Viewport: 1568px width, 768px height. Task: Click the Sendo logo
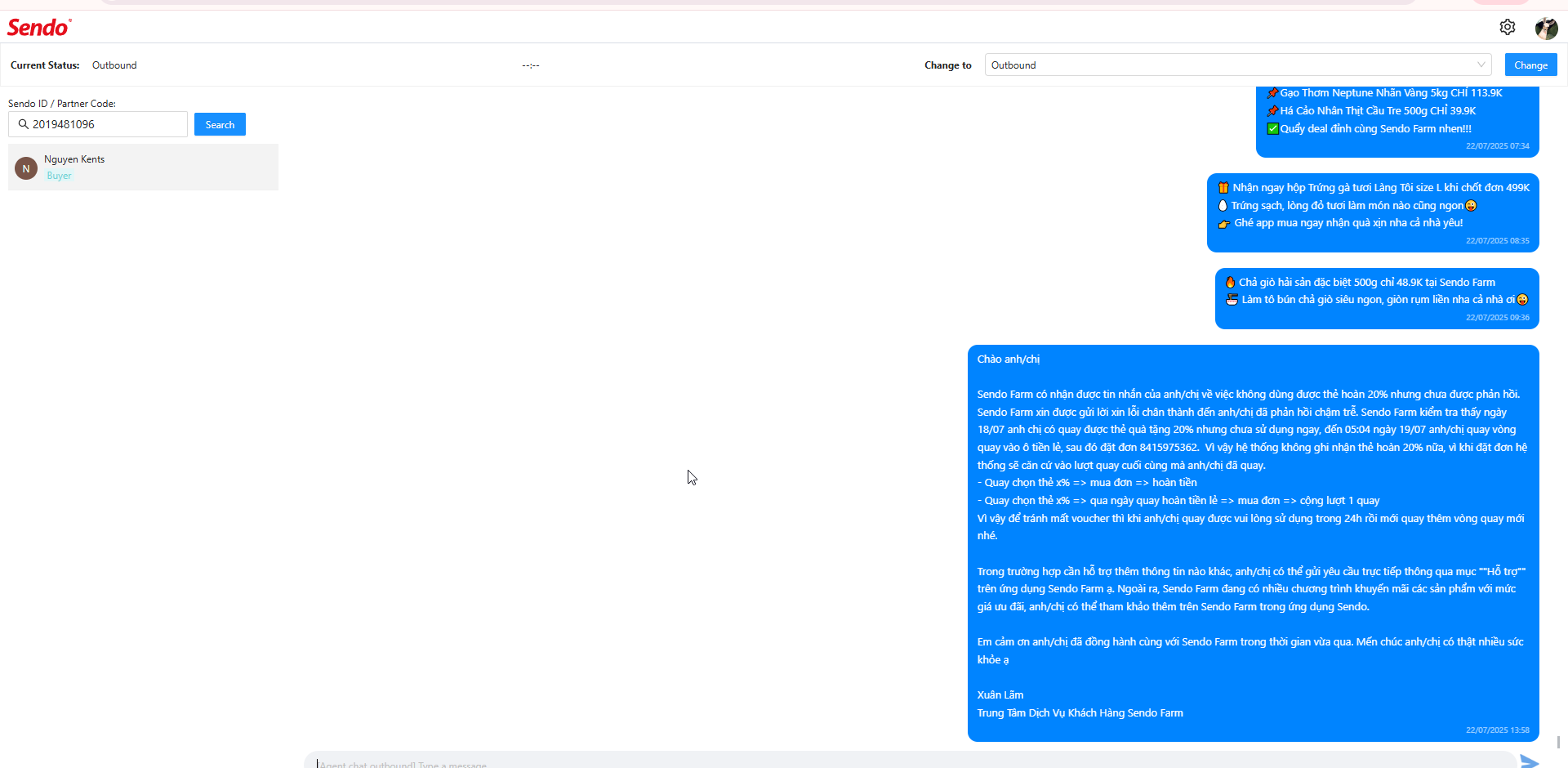click(x=39, y=27)
